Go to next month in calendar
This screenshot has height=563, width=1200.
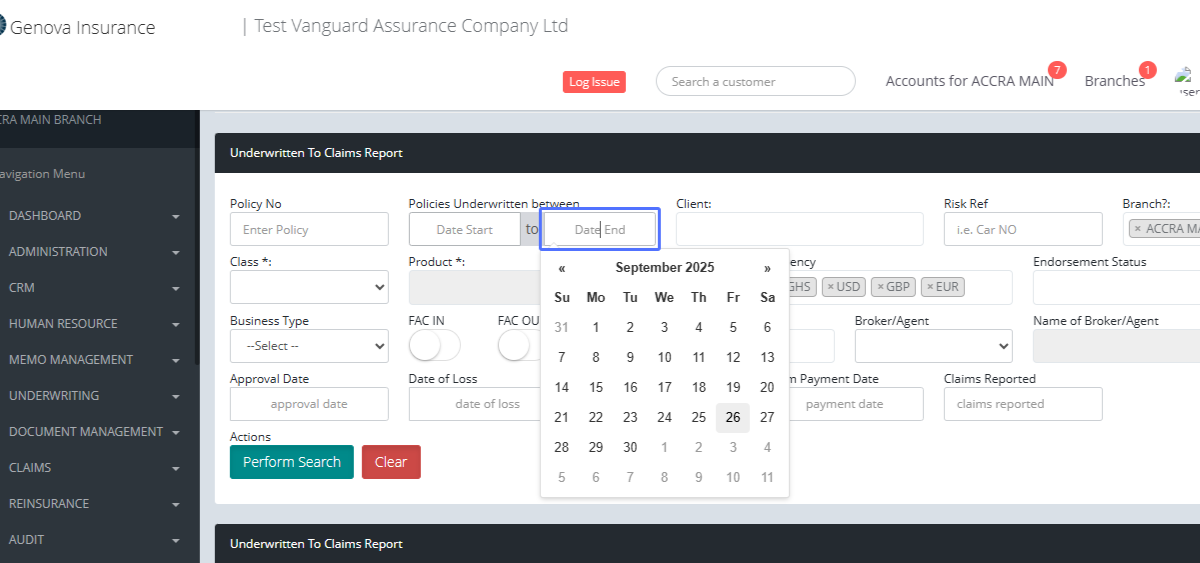coord(767,268)
